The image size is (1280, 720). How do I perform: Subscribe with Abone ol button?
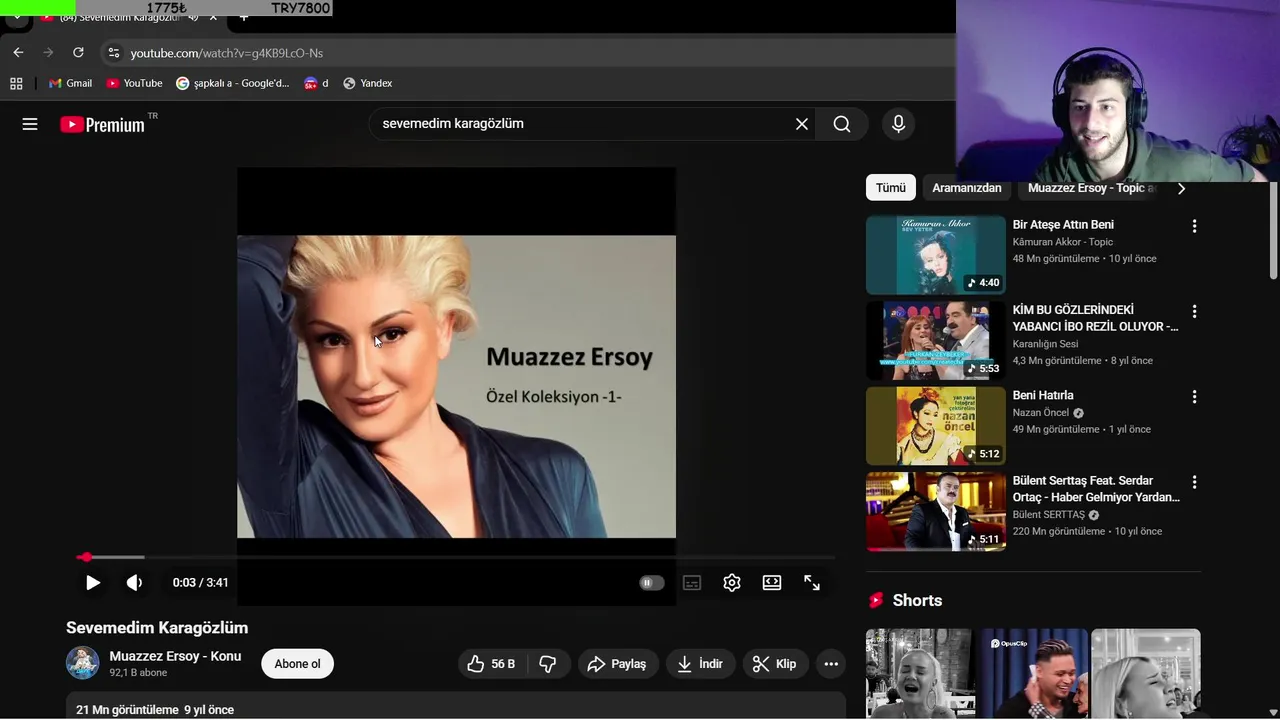pyautogui.click(x=297, y=664)
